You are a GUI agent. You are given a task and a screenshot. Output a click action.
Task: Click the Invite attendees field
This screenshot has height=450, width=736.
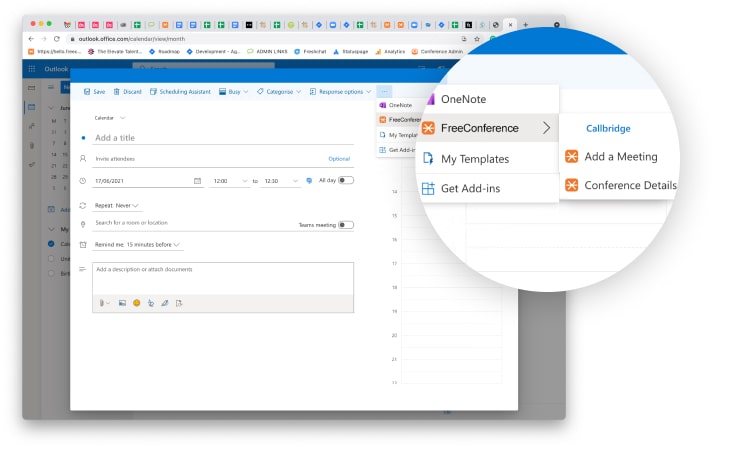pyautogui.click(x=209, y=159)
